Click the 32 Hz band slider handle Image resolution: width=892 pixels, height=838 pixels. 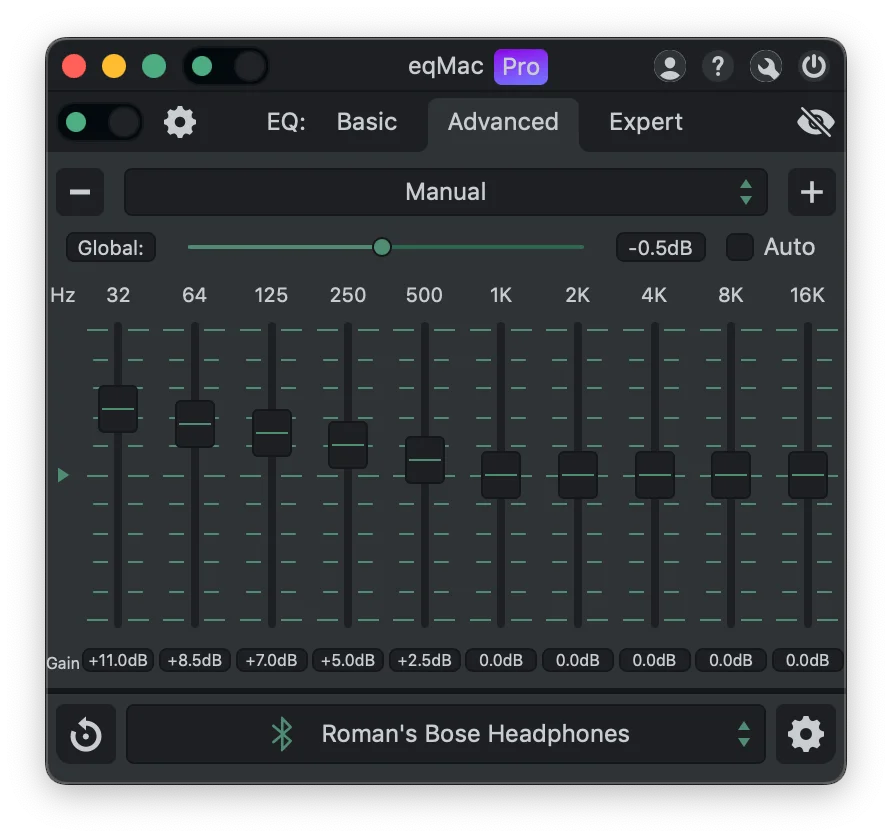pyautogui.click(x=118, y=408)
